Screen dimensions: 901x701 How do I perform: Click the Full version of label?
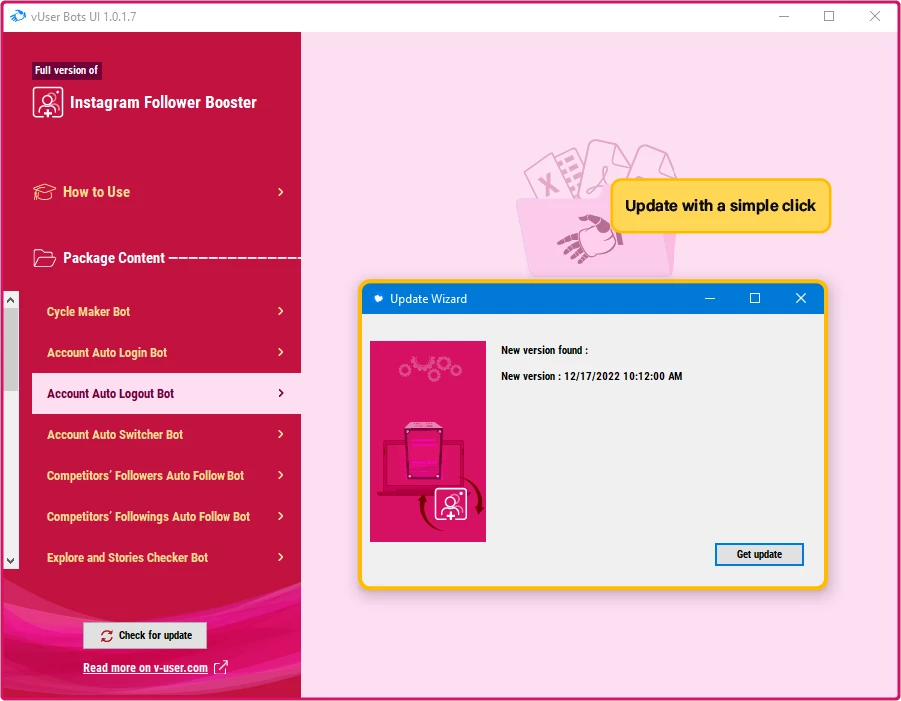coord(67,70)
